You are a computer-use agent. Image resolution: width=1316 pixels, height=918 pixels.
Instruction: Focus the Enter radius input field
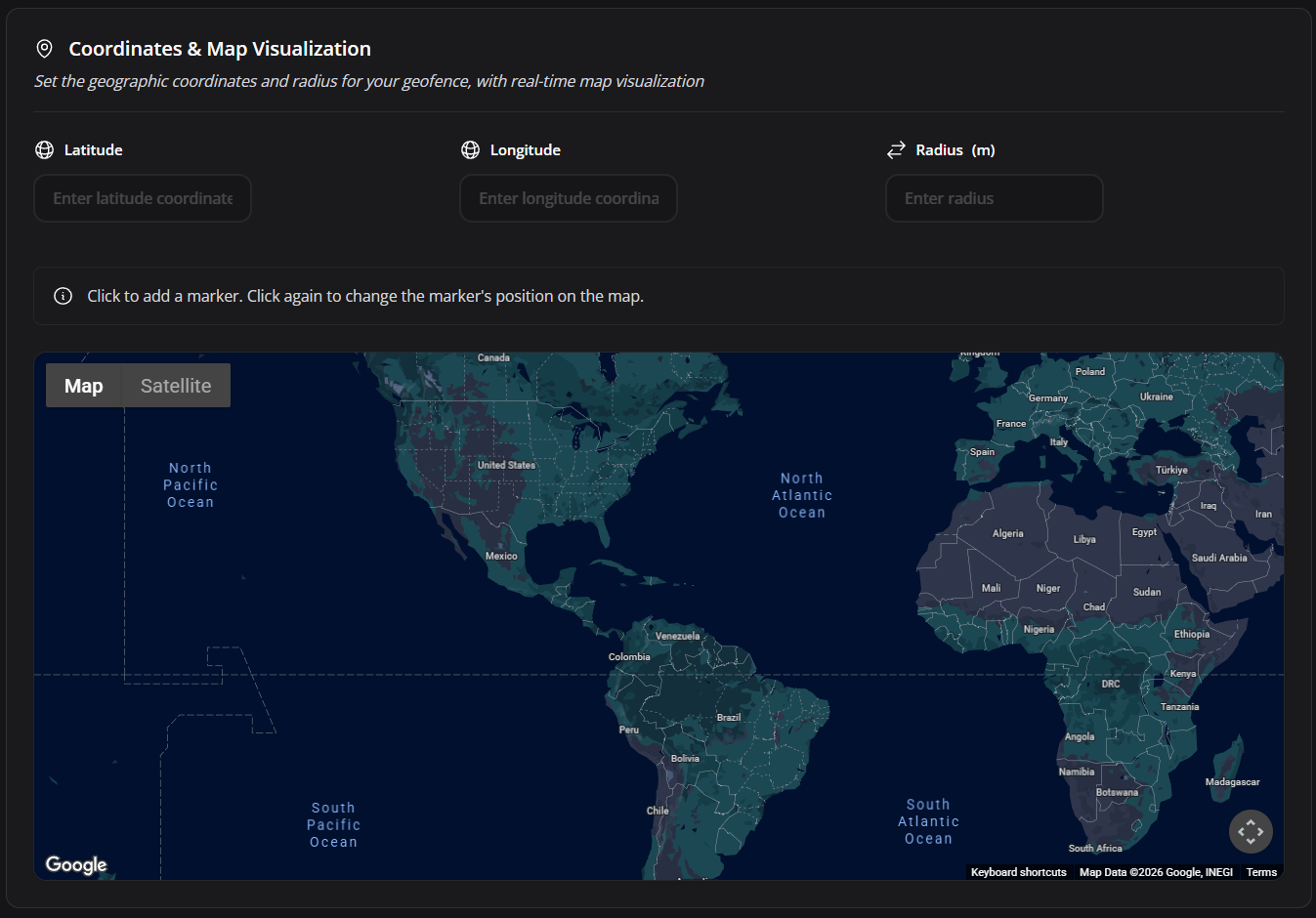(995, 198)
